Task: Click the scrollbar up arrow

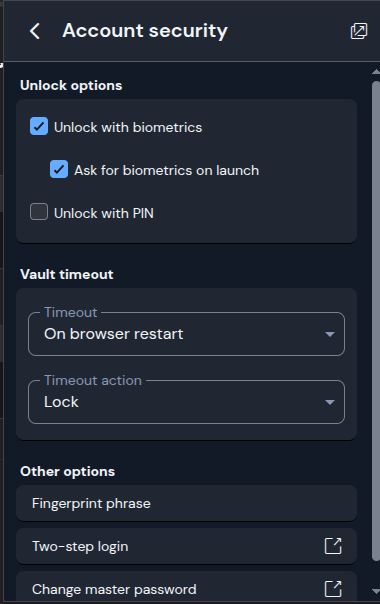Action: click(x=376, y=72)
